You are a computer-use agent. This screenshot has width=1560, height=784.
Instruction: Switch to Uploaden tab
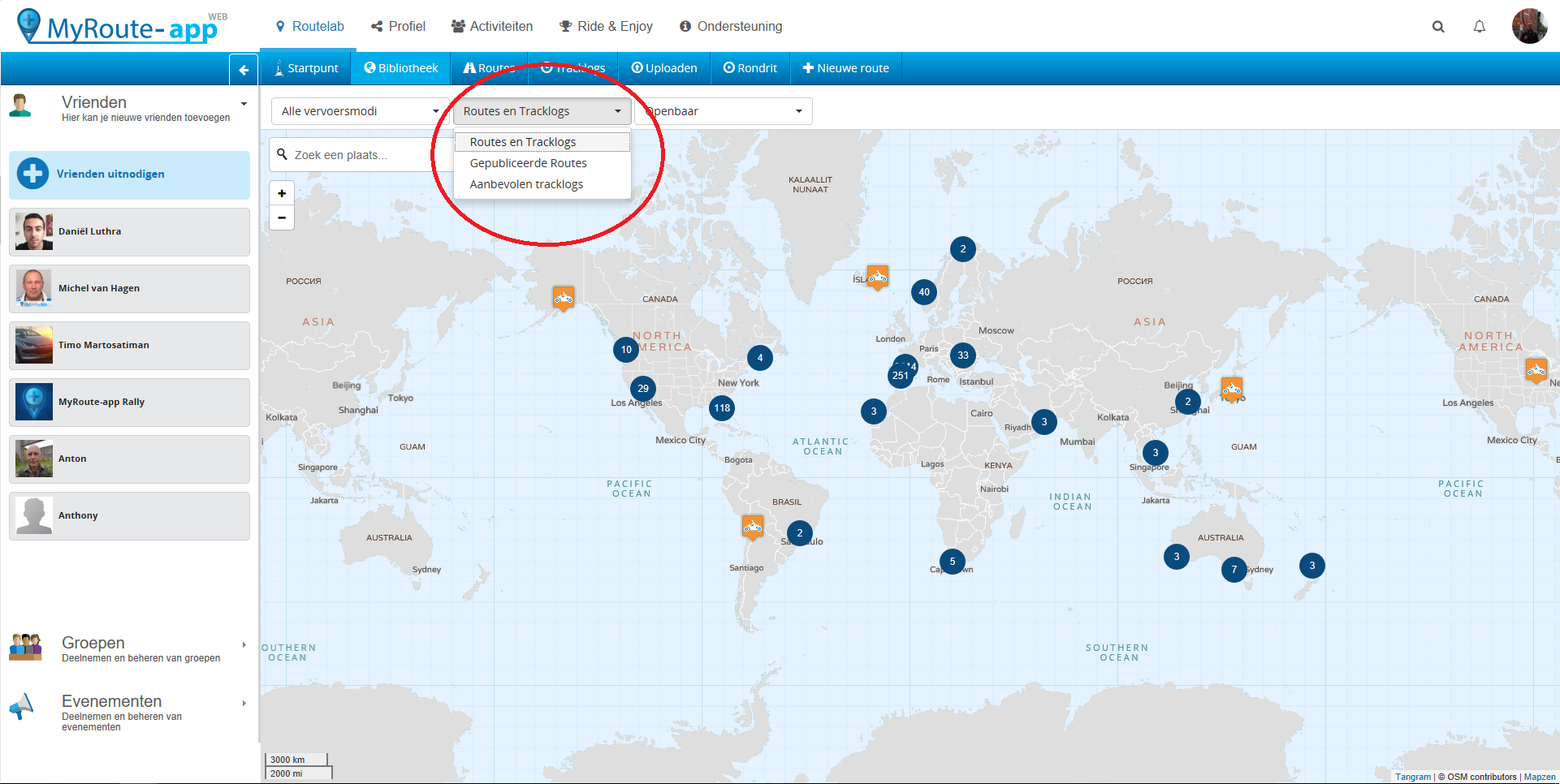[664, 68]
